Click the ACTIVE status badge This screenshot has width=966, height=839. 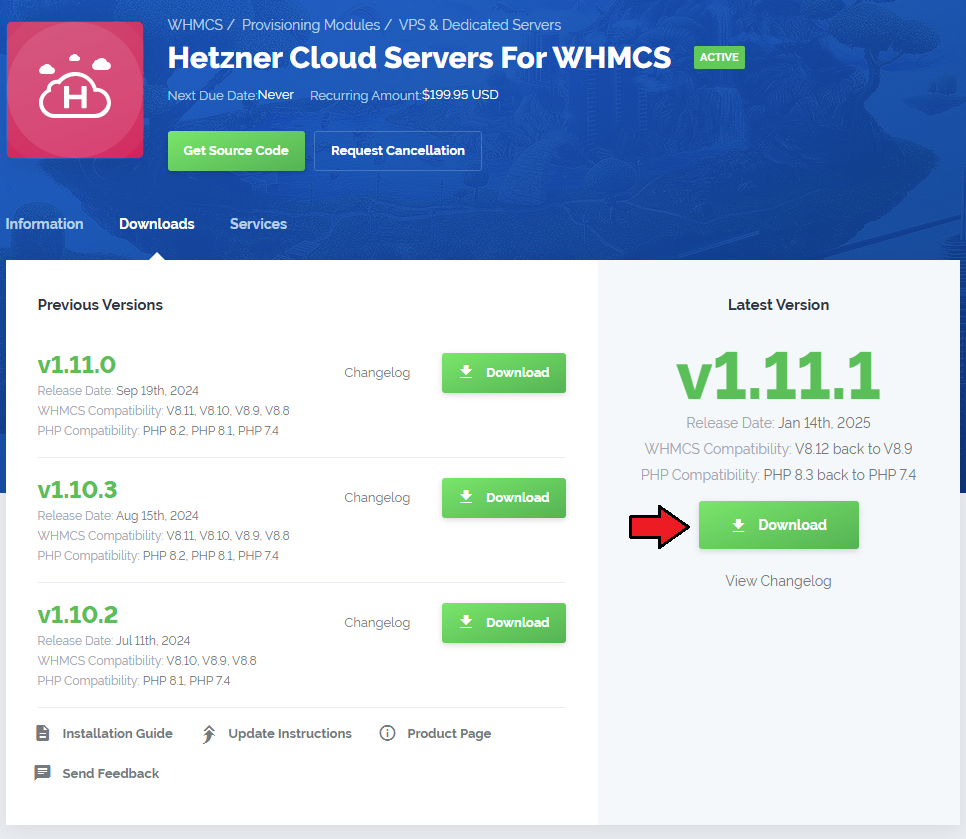point(719,57)
